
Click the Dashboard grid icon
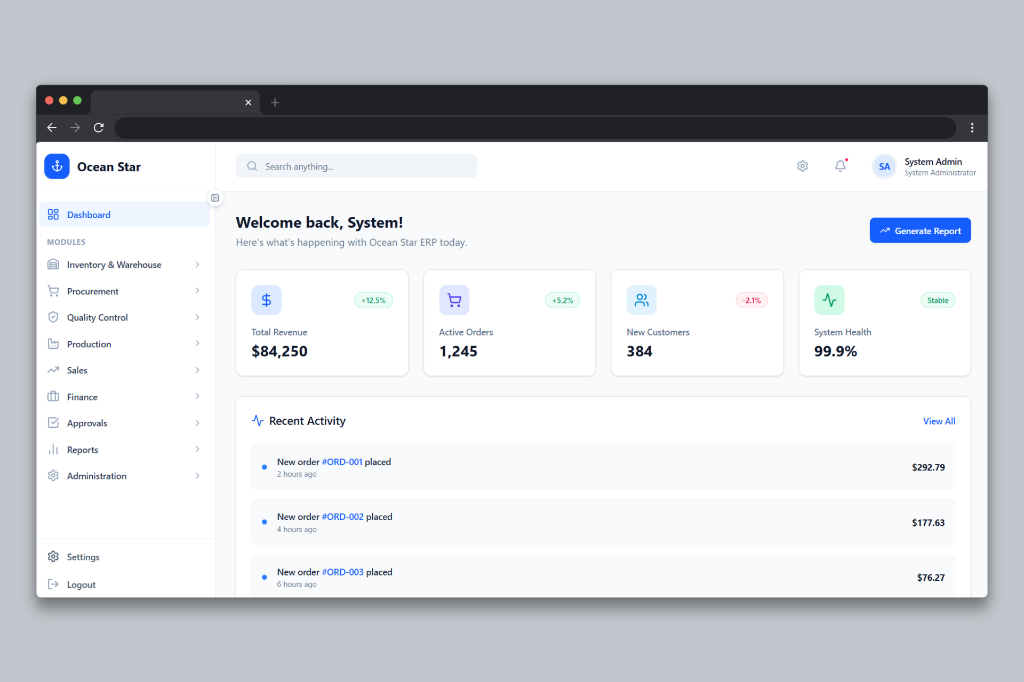point(54,214)
